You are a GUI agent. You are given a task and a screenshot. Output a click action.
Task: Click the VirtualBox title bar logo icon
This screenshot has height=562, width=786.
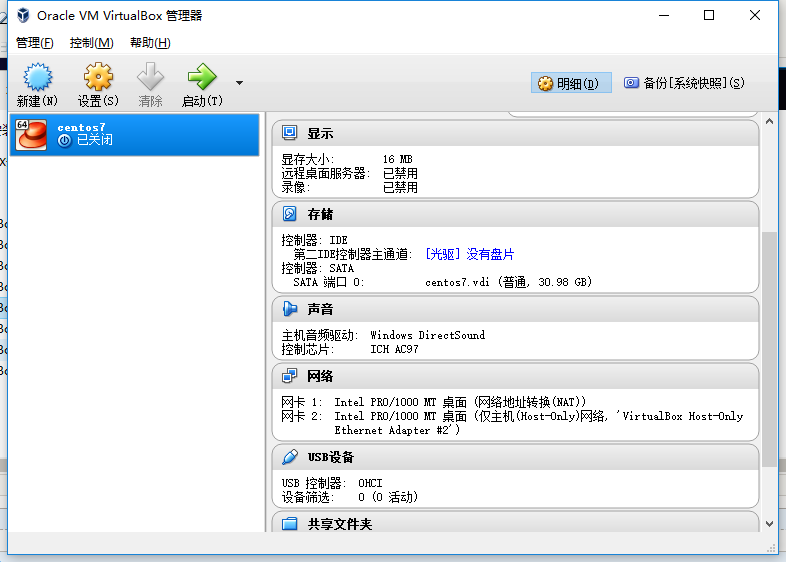23,16
